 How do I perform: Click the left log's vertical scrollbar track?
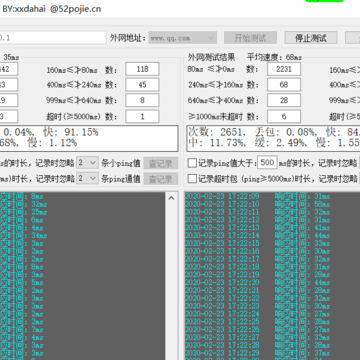tap(171, 280)
